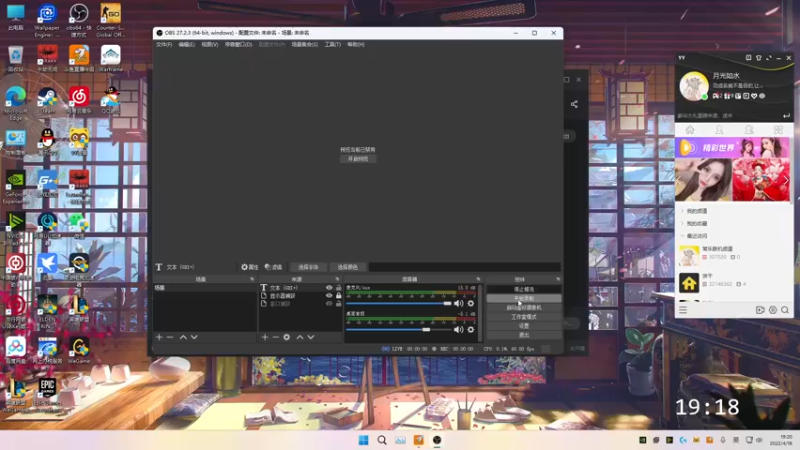Toggle visibility of 窗口捕获 source
The width and height of the screenshot is (800, 450).
point(329,304)
